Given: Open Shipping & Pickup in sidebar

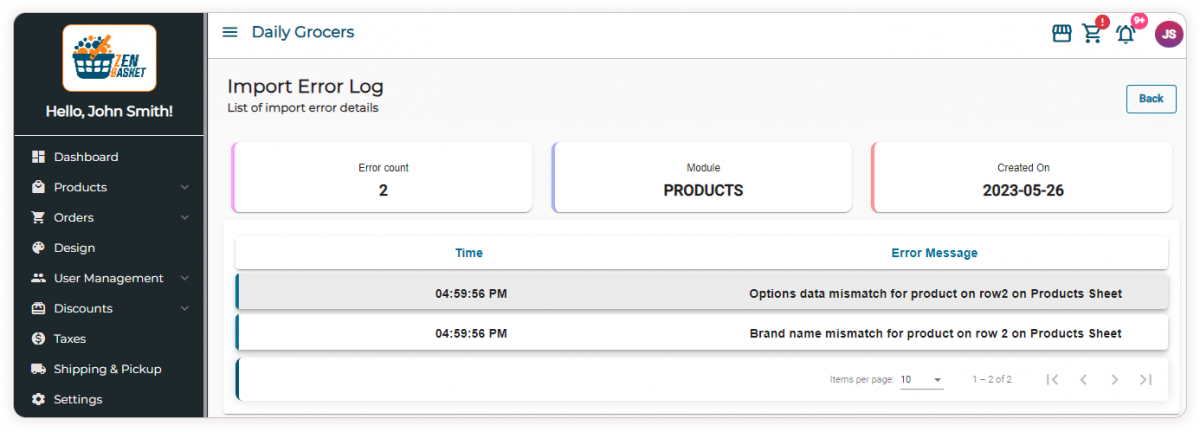Looking at the screenshot, I should point(107,369).
